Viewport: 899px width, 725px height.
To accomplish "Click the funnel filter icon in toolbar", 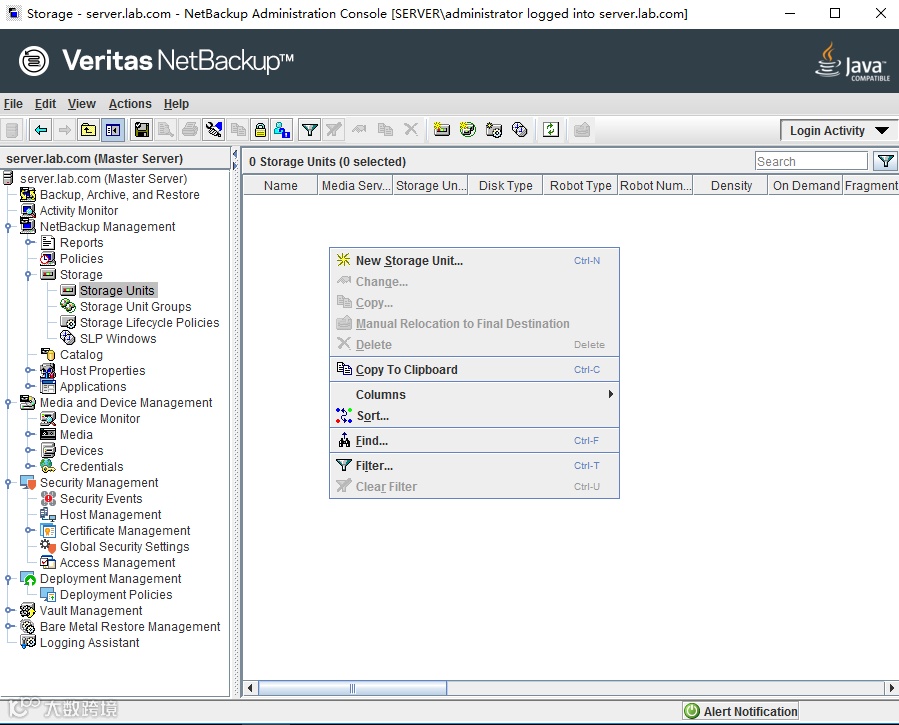I will [310, 130].
